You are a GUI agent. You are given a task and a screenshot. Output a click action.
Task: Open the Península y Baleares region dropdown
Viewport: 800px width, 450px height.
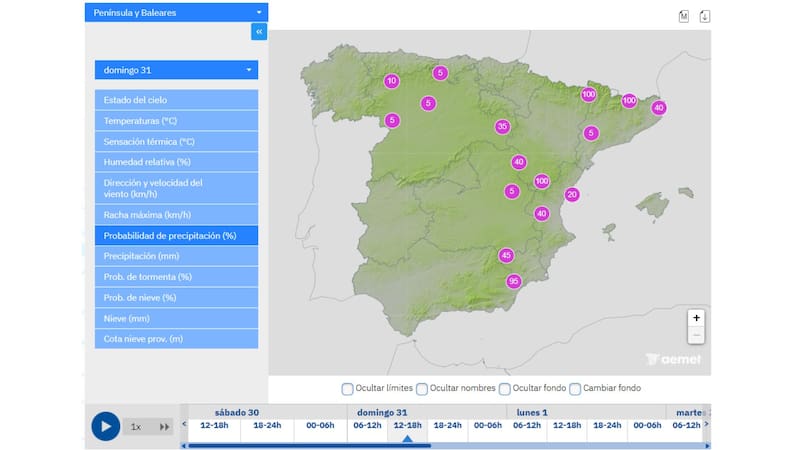pyautogui.click(x=177, y=12)
